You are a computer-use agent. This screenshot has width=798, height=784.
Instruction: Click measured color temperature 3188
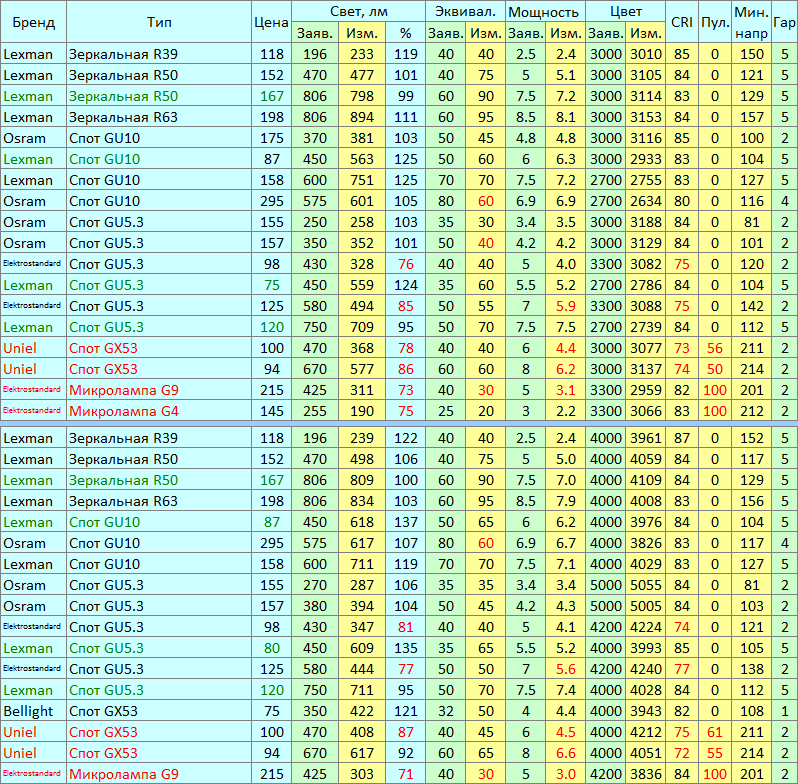coord(645,222)
